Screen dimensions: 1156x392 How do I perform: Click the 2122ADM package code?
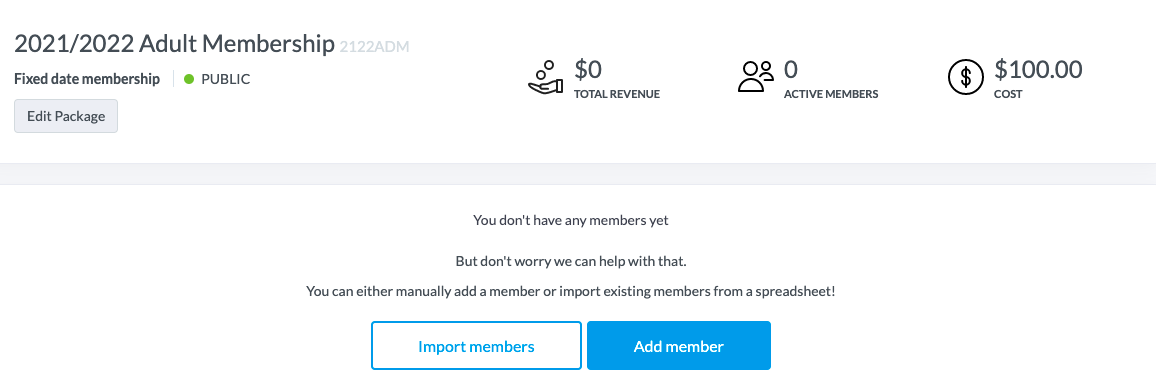point(375,47)
